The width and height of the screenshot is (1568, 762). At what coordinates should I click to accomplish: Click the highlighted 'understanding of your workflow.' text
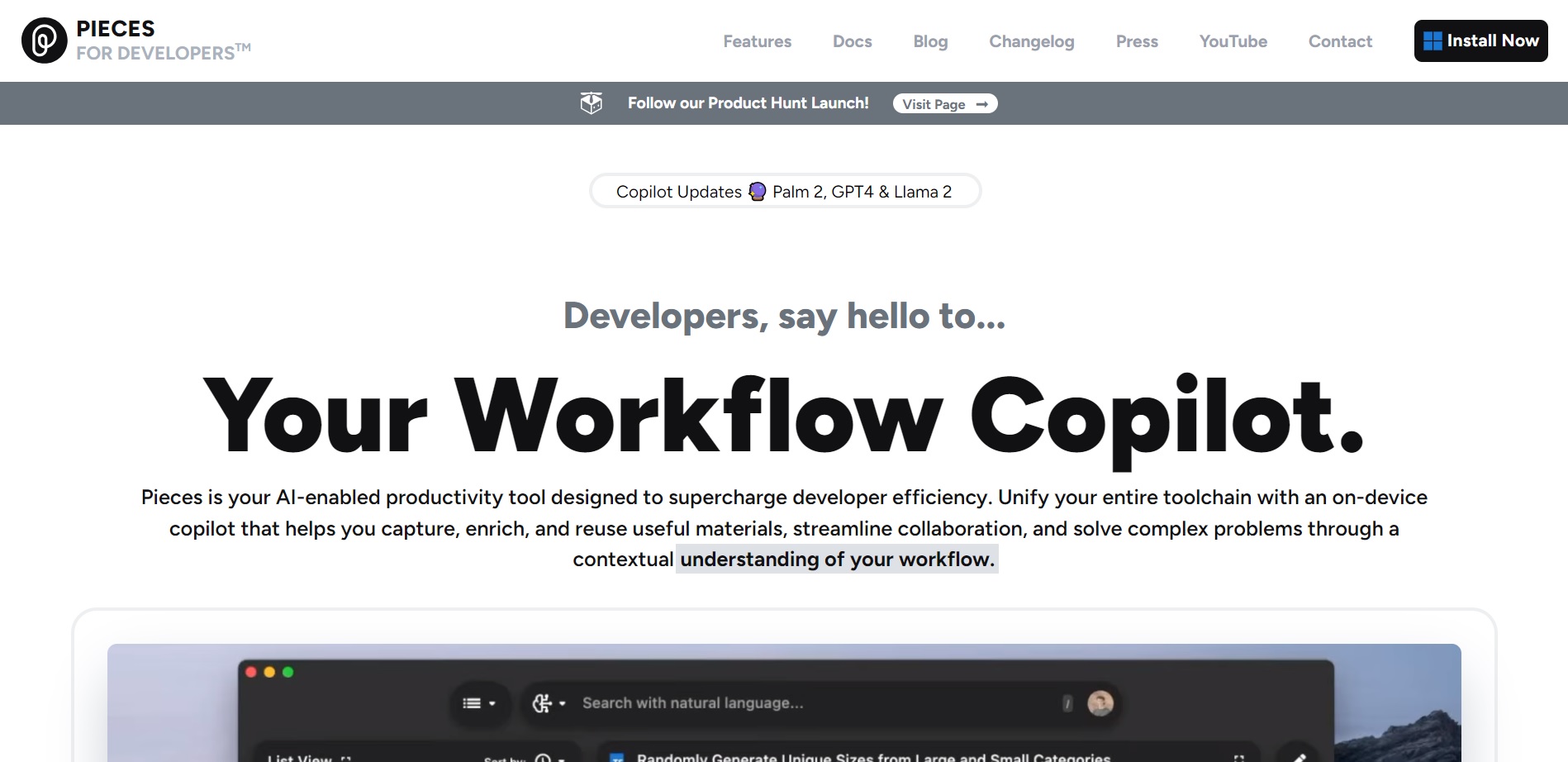pyautogui.click(x=837, y=560)
